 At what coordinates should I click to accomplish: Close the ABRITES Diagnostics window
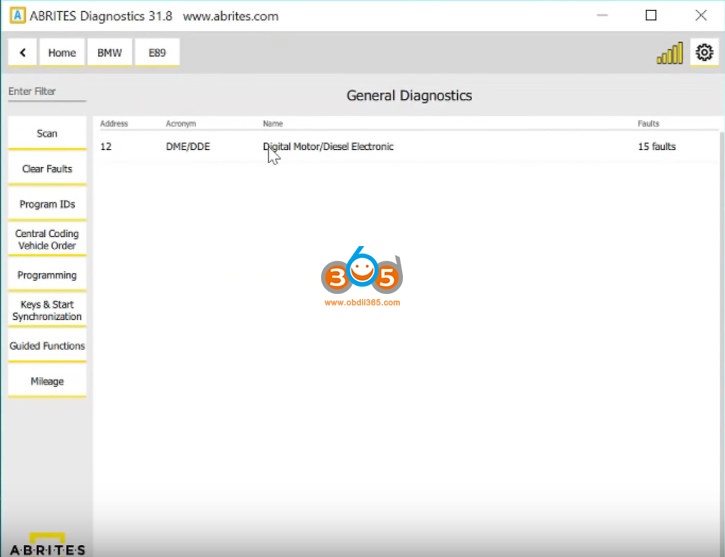point(701,16)
